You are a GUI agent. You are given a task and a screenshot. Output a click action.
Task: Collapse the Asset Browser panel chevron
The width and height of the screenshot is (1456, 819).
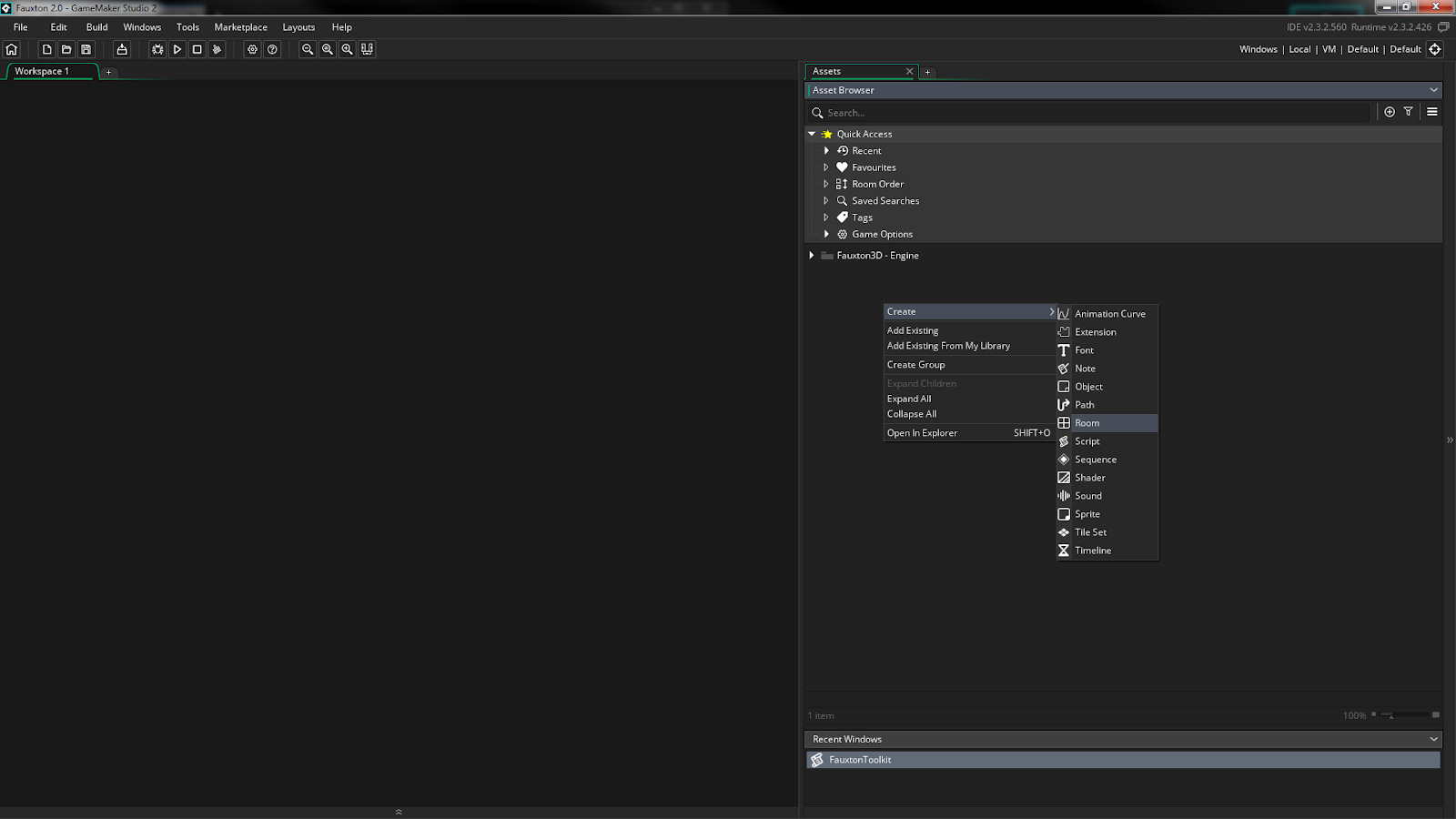click(x=1433, y=90)
